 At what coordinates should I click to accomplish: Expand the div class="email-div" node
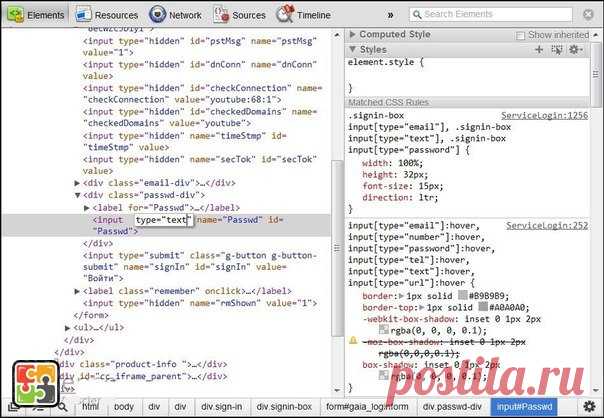(79, 183)
